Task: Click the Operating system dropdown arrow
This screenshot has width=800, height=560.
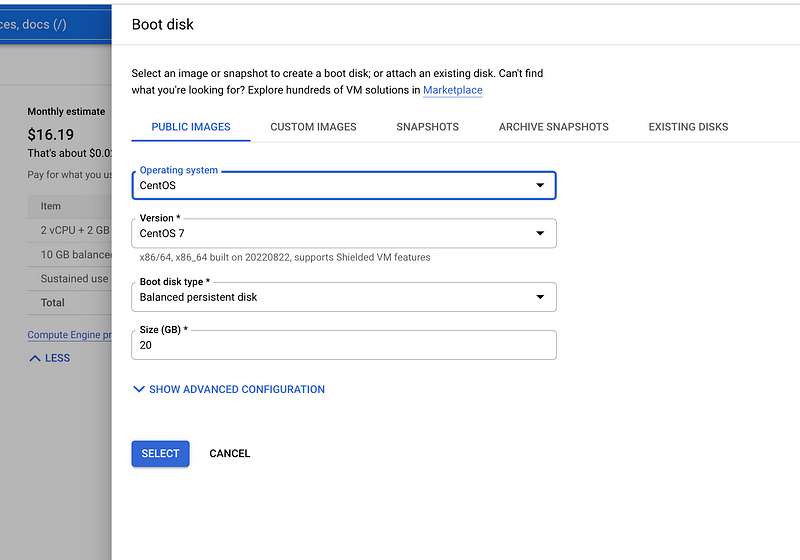Action: click(x=540, y=186)
